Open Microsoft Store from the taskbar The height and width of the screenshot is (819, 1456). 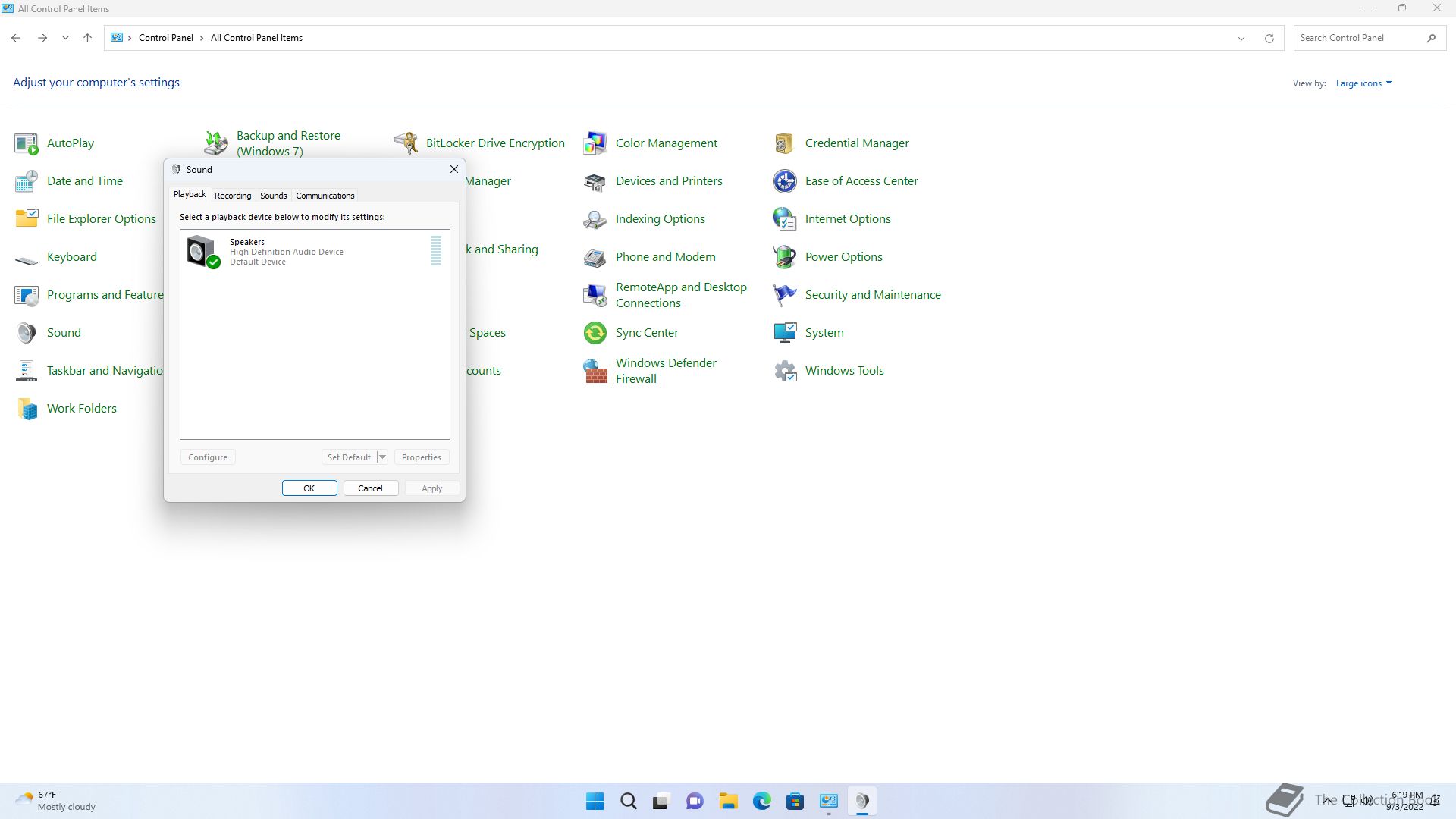click(795, 802)
